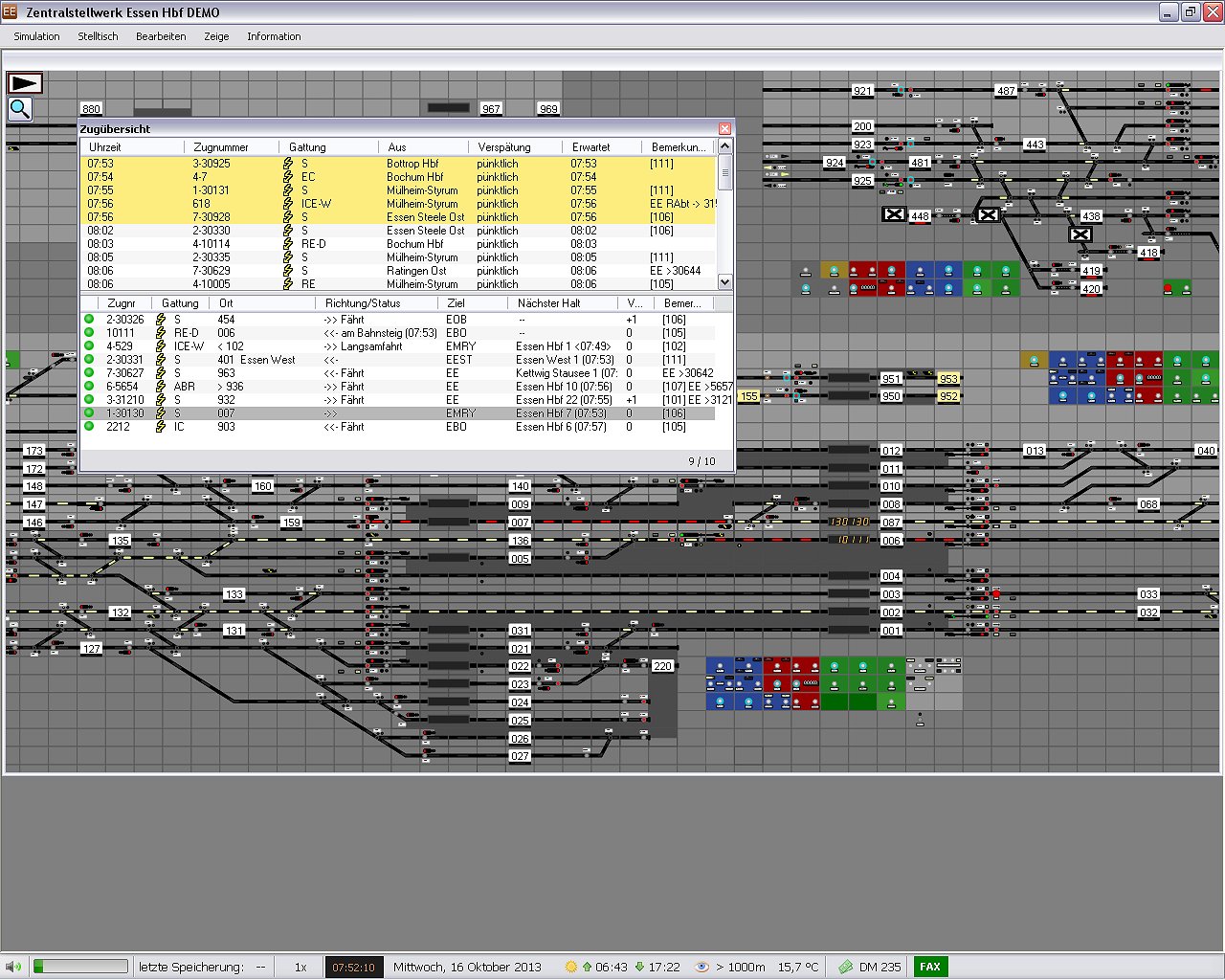Click the crossed-box symbol above track 418
The image size is (1225, 980).
pyautogui.click(x=1080, y=234)
